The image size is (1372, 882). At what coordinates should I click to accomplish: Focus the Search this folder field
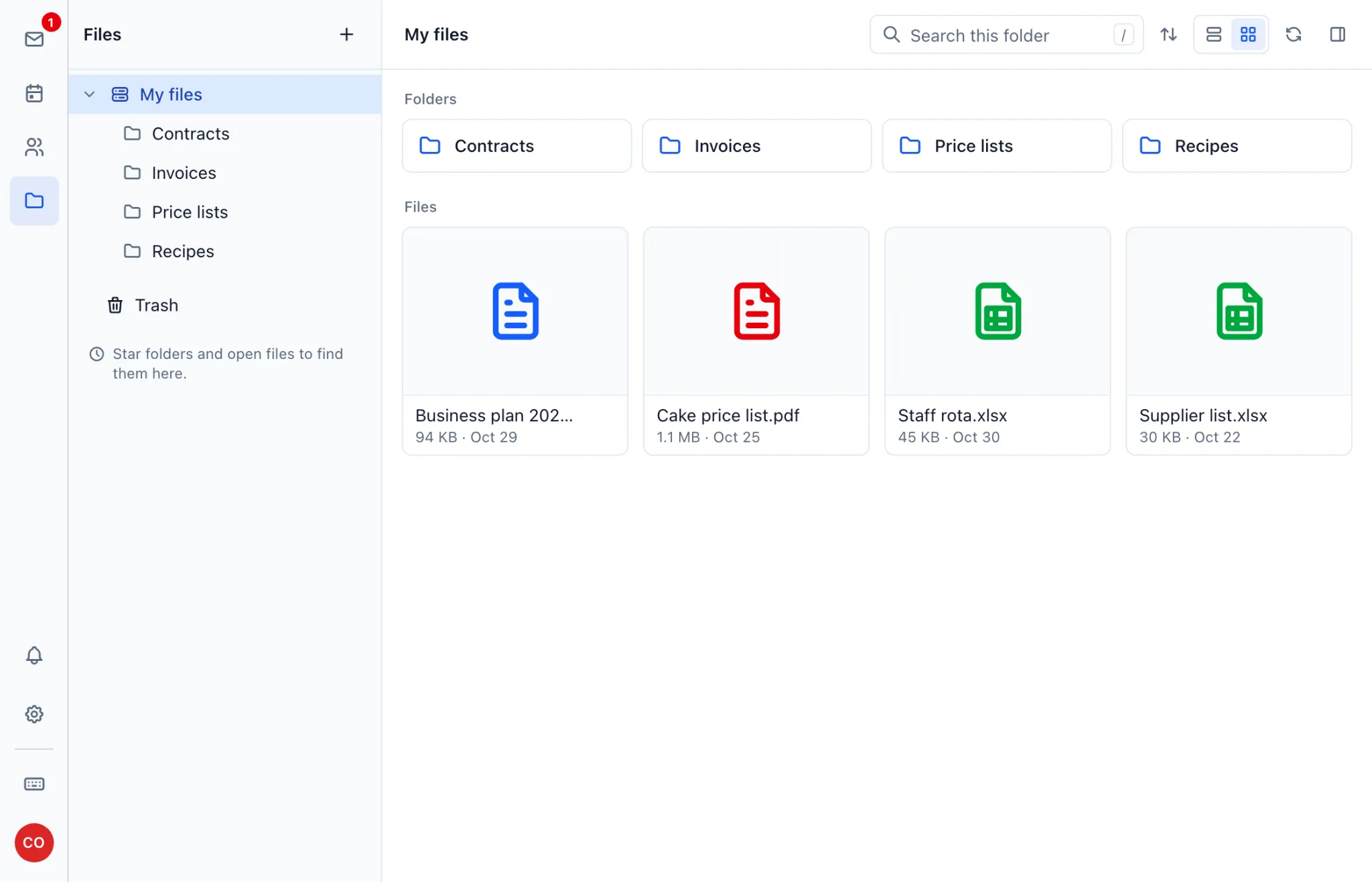click(1006, 35)
